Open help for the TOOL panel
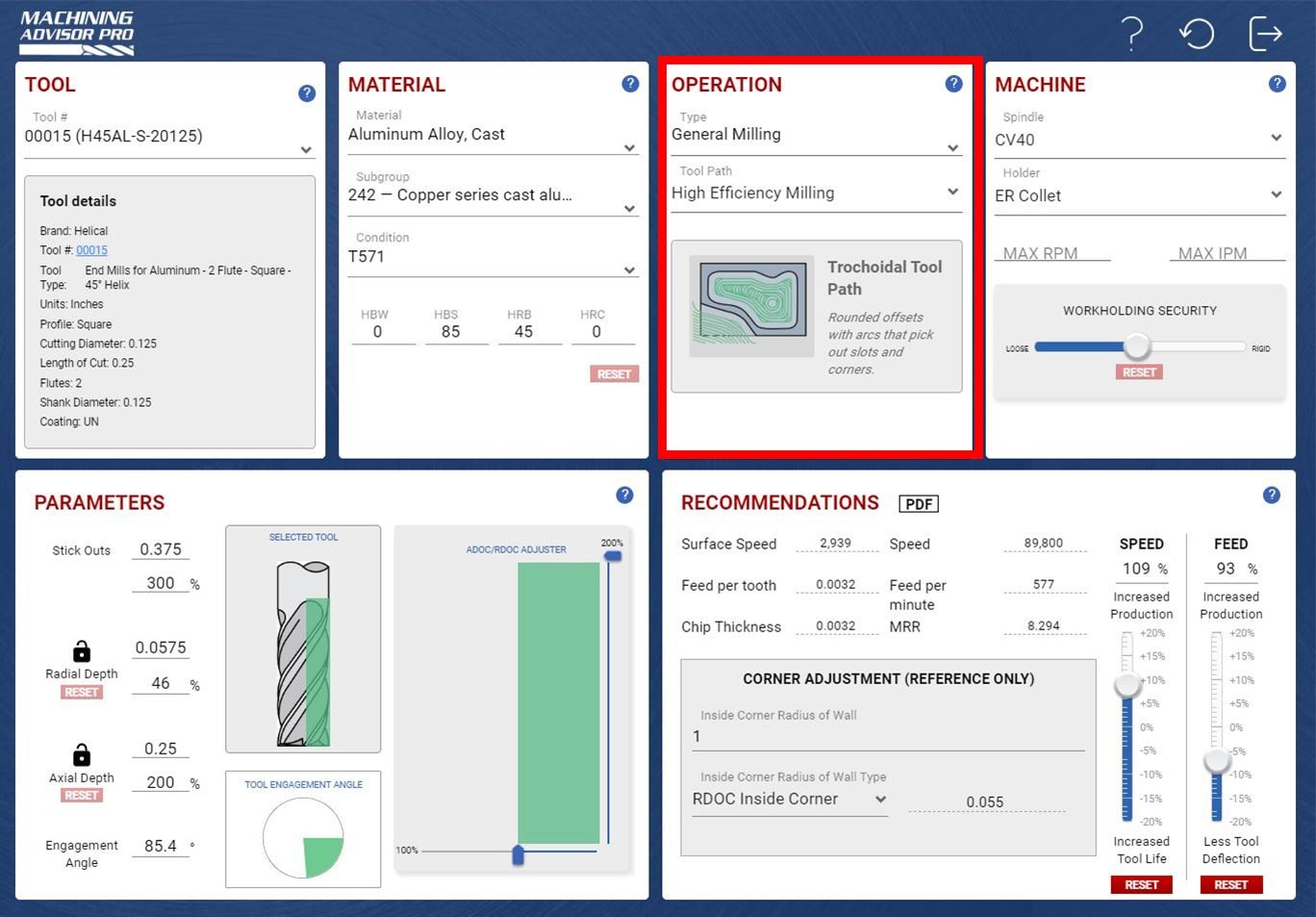1316x917 pixels. tap(307, 93)
